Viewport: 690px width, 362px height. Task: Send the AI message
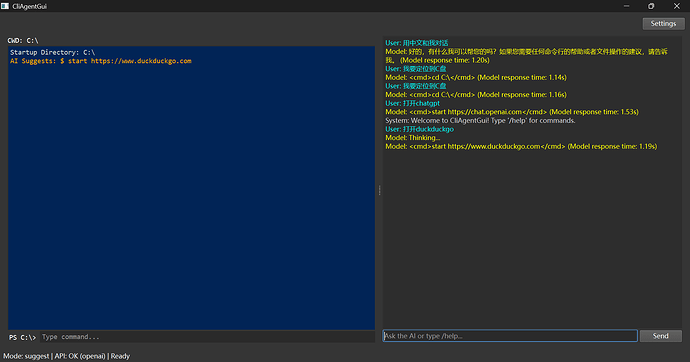pos(661,336)
